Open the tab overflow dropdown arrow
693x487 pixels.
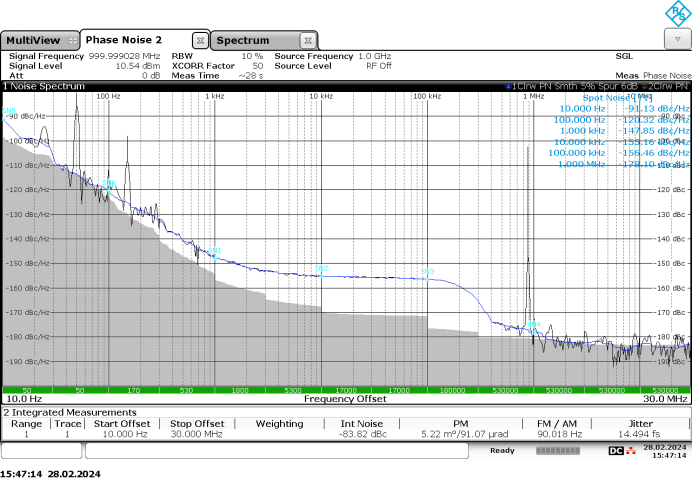tap(679, 38)
